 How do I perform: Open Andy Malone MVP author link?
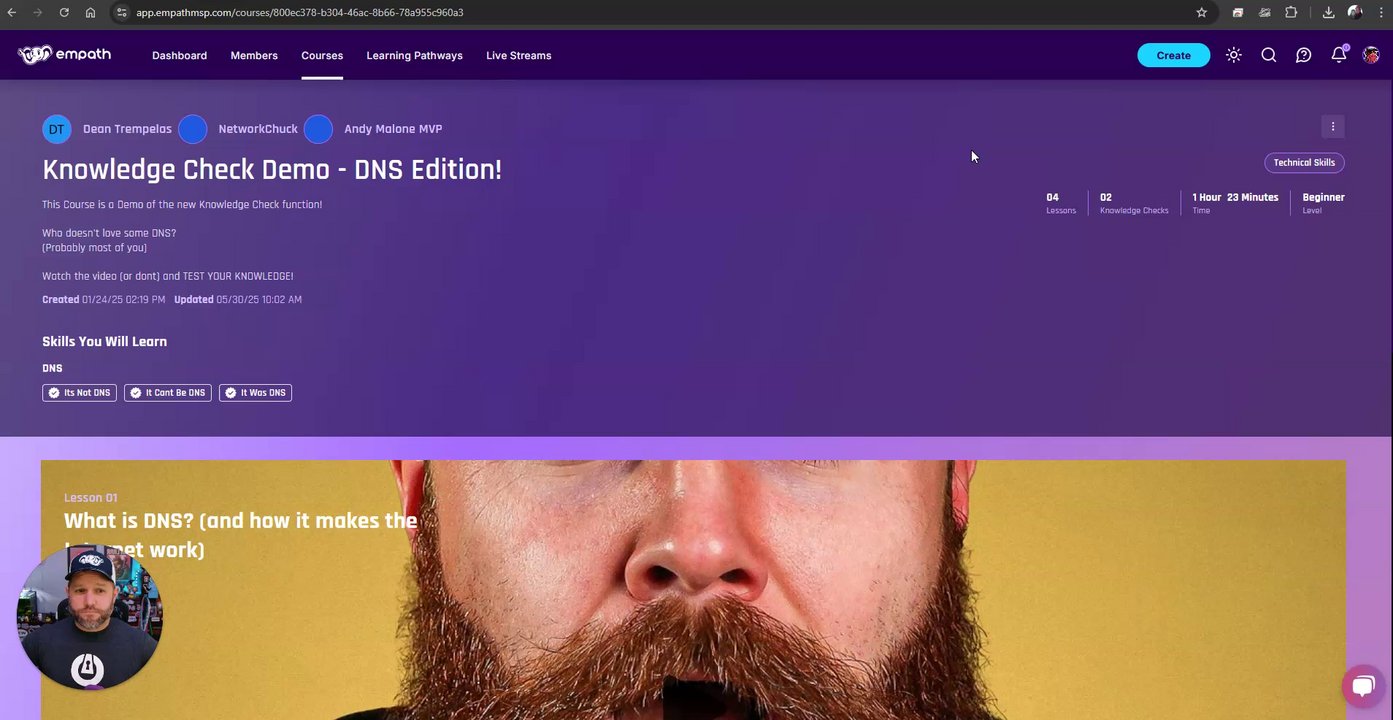(x=393, y=129)
